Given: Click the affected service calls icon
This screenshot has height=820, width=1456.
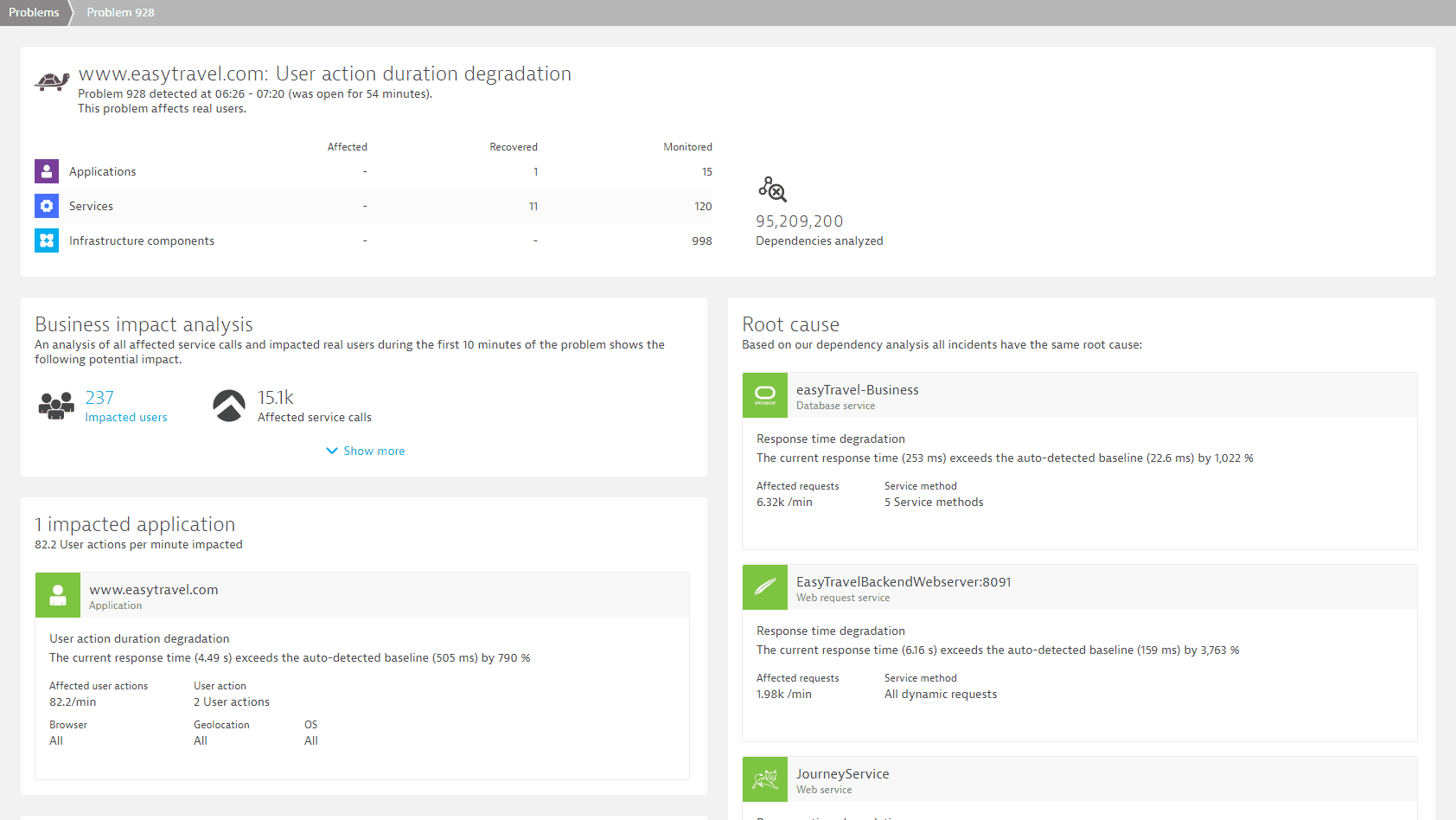Looking at the screenshot, I should point(229,406).
